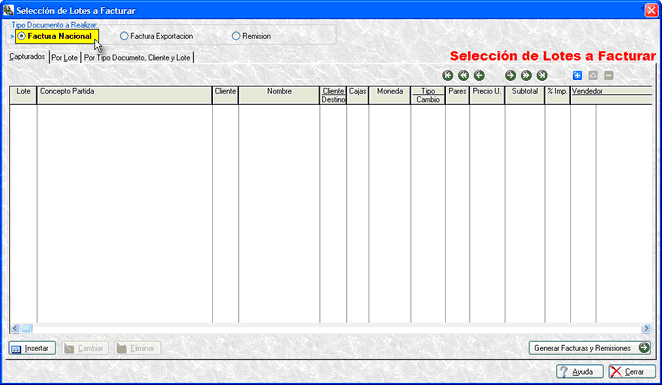Click the blue plus add record icon
The height and width of the screenshot is (385, 662).
tap(577, 76)
